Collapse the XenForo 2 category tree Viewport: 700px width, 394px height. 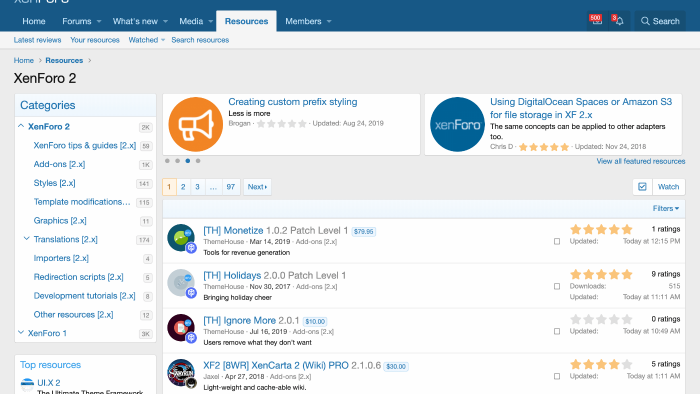click(21, 126)
